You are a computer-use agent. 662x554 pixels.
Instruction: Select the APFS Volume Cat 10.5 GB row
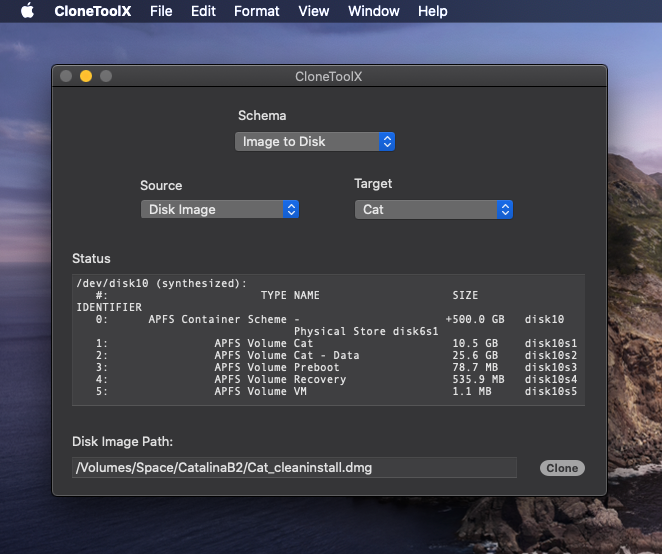point(336,343)
